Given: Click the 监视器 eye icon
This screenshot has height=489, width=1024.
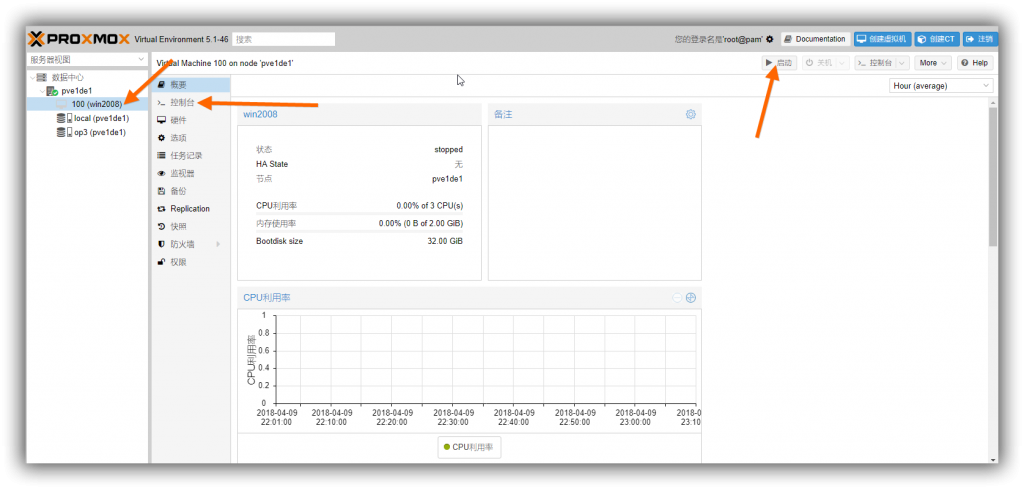Looking at the screenshot, I should pyautogui.click(x=161, y=173).
